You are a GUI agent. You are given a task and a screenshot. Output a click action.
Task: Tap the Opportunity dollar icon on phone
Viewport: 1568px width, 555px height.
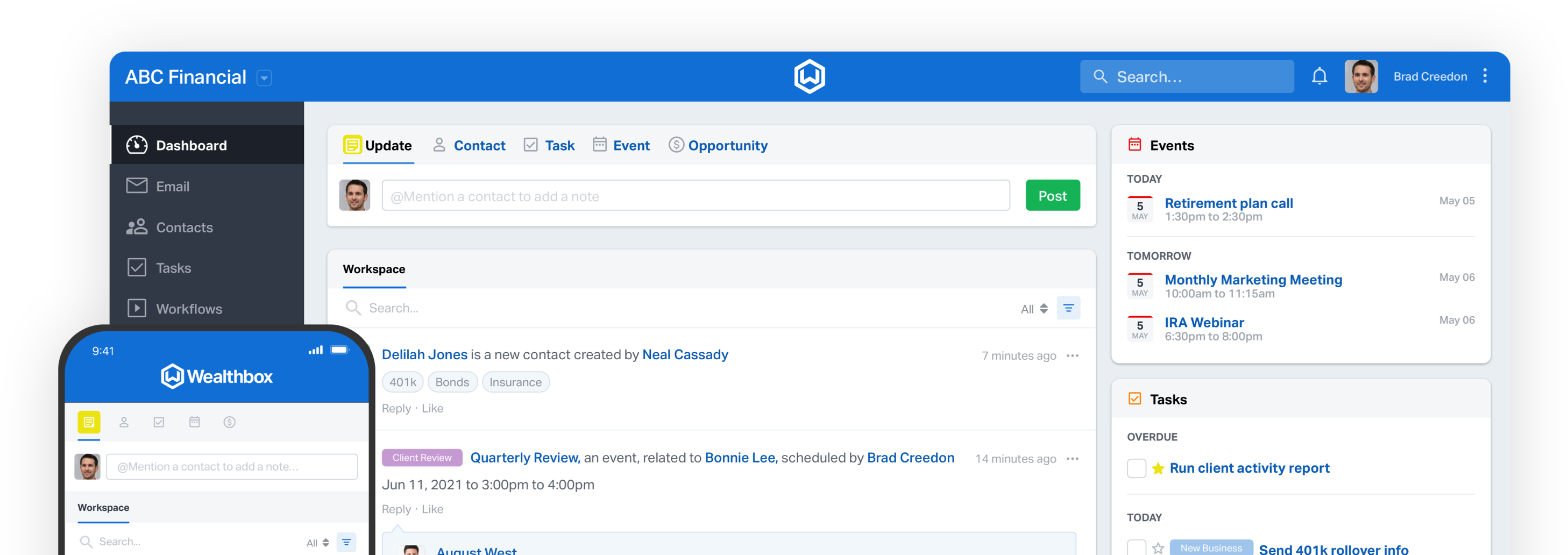coord(229,422)
